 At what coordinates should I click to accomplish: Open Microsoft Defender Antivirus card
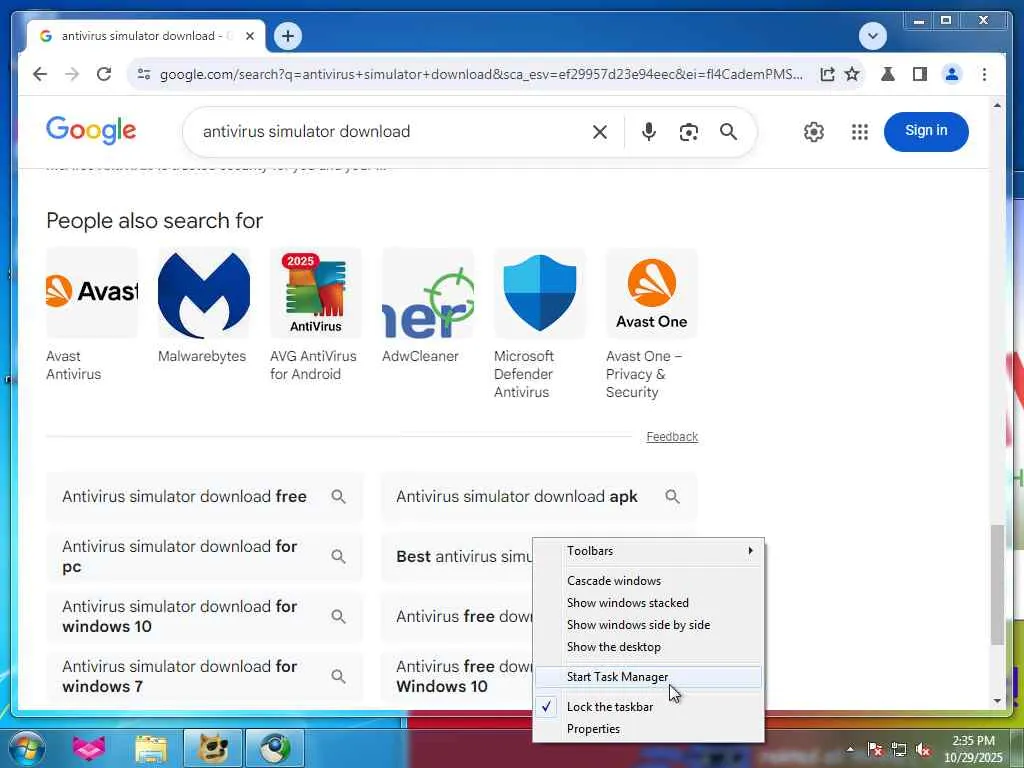[539, 324]
